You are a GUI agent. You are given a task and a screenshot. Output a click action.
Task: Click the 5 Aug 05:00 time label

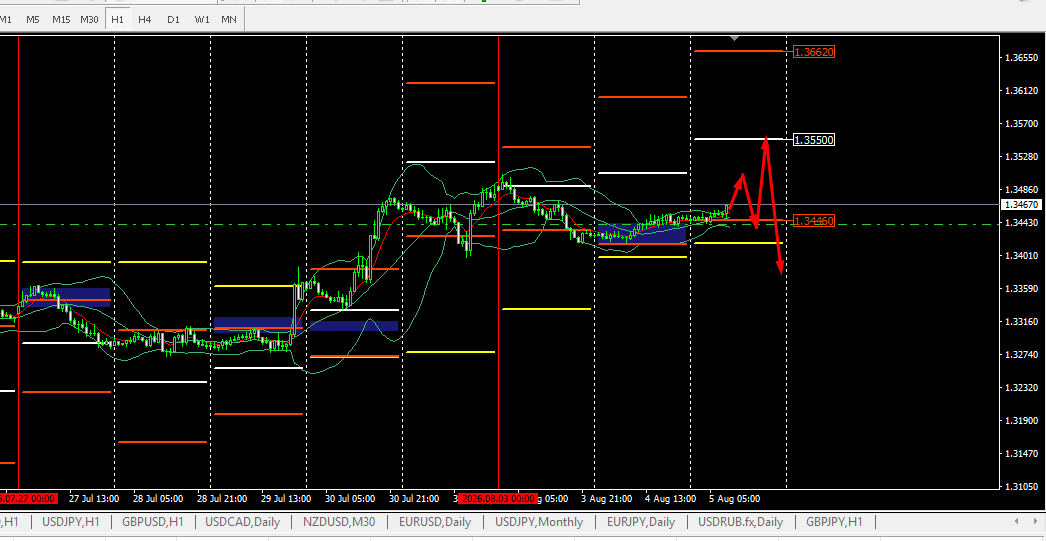click(x=734, y=498)
